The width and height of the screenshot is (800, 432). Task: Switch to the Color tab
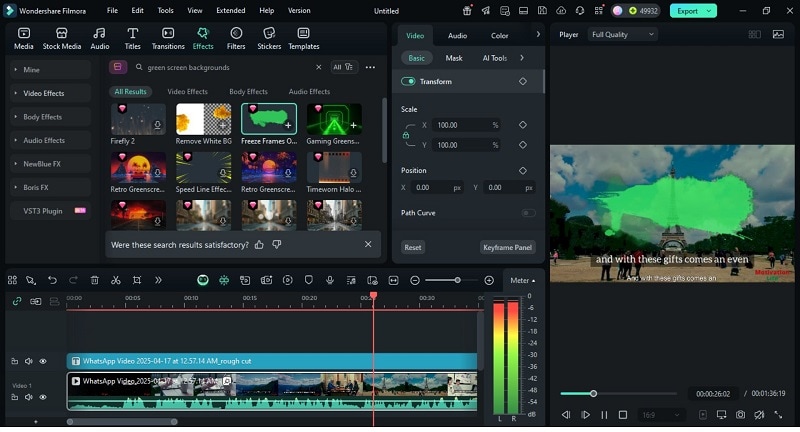pyautogui.click(x=499, y=35)
